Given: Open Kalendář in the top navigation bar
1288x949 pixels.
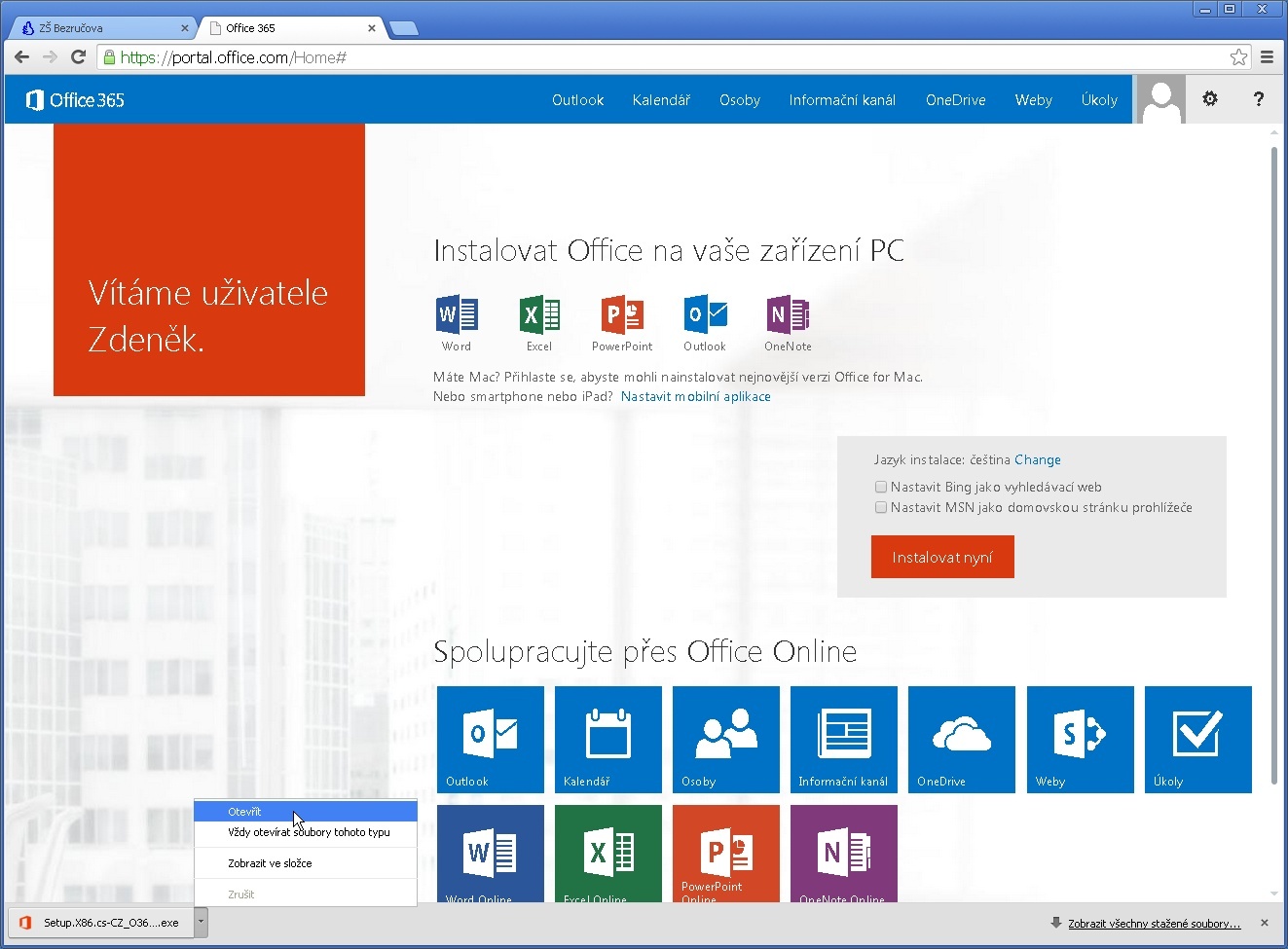Looking at the screenshot, I should pyautogui.click(x=661, y=99).
